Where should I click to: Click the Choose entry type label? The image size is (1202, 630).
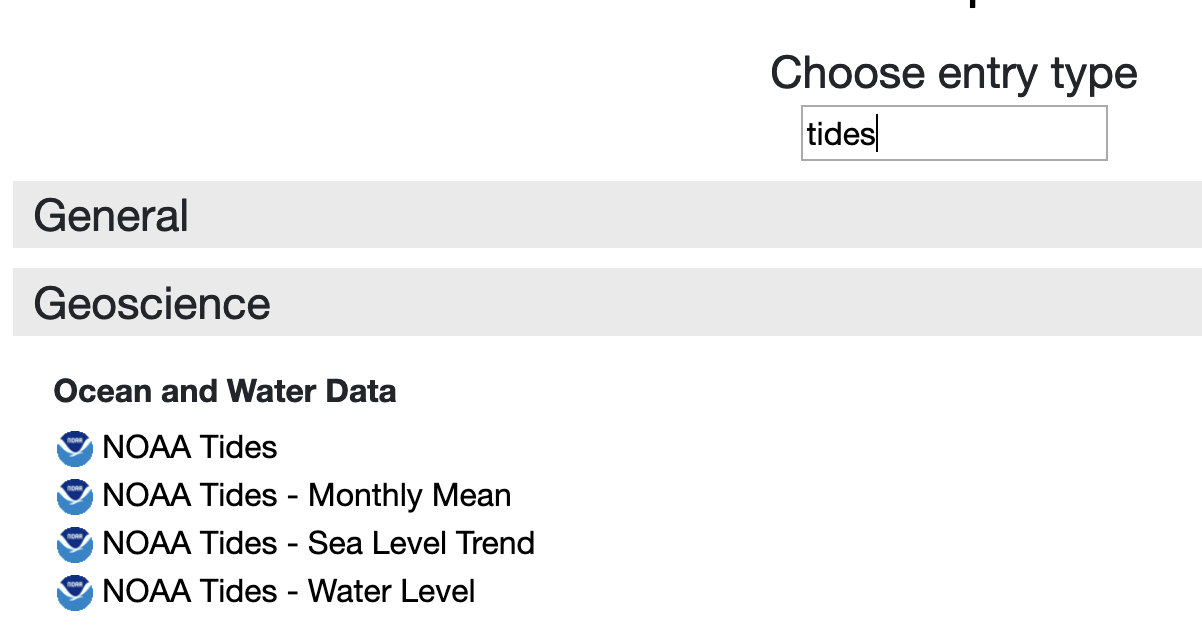point(954,73)
